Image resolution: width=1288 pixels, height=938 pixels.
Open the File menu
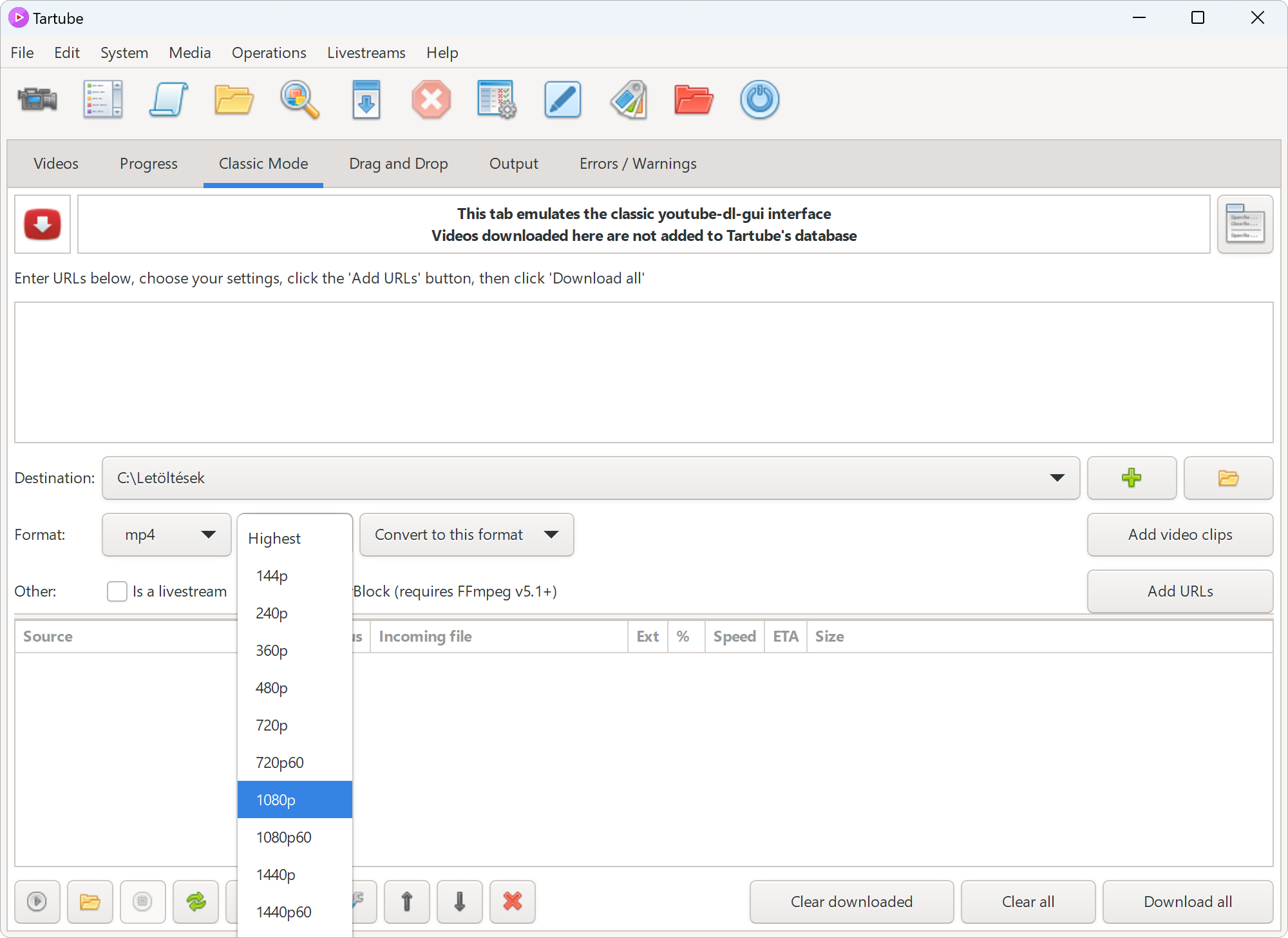point(23,53)
